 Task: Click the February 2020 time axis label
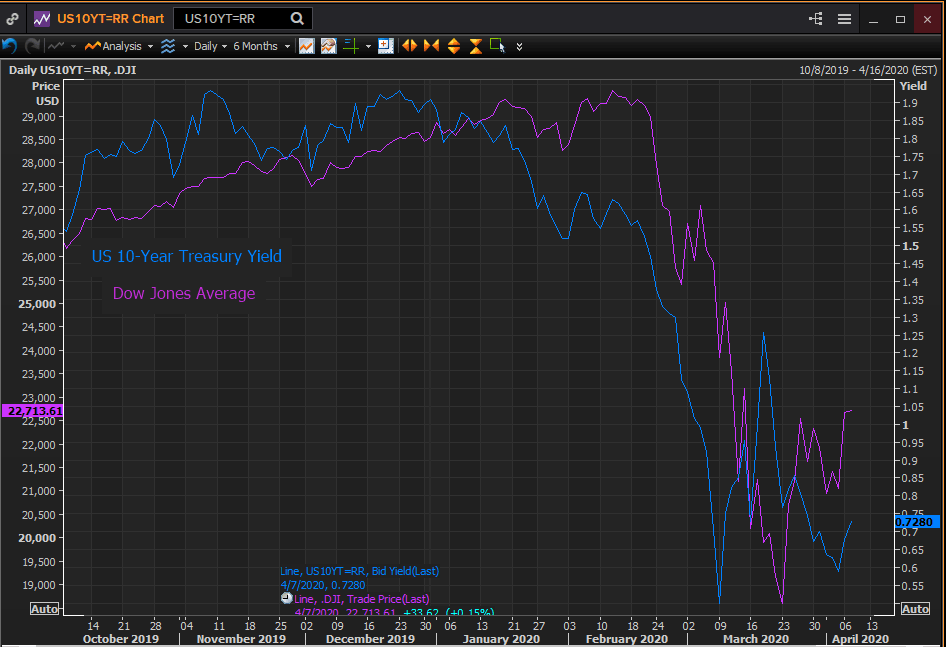click(x=626, y=639)
